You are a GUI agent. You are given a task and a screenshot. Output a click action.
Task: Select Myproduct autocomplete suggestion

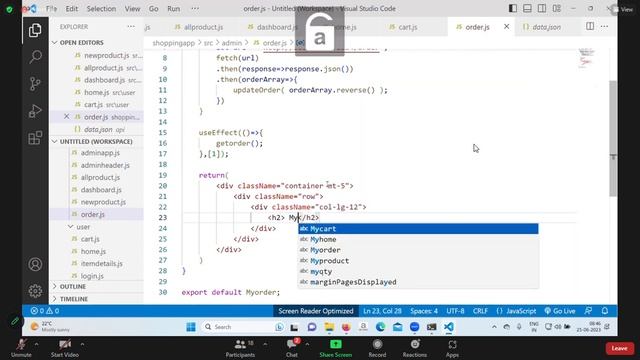pyautogui.click(x=418, y=261)
